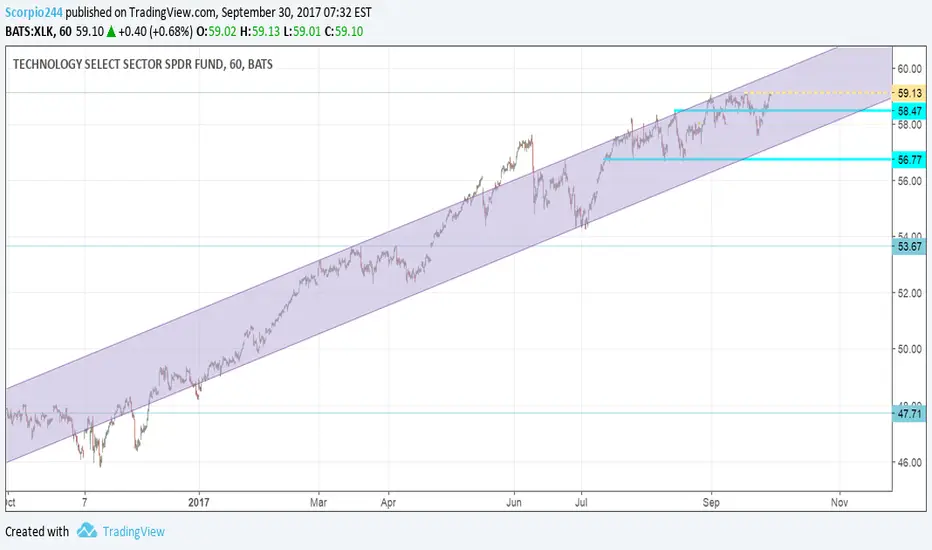Open the Scorpio244 author link

34,12
